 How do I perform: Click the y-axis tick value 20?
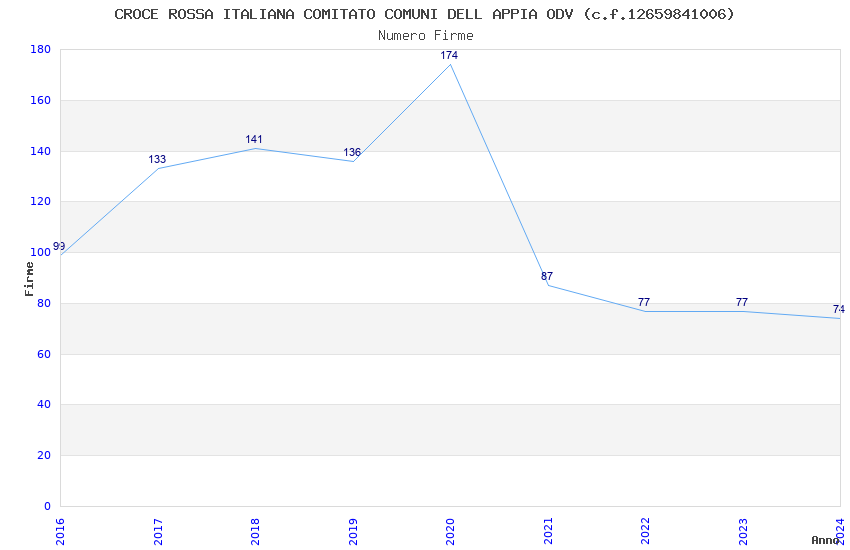pos(44,455)
